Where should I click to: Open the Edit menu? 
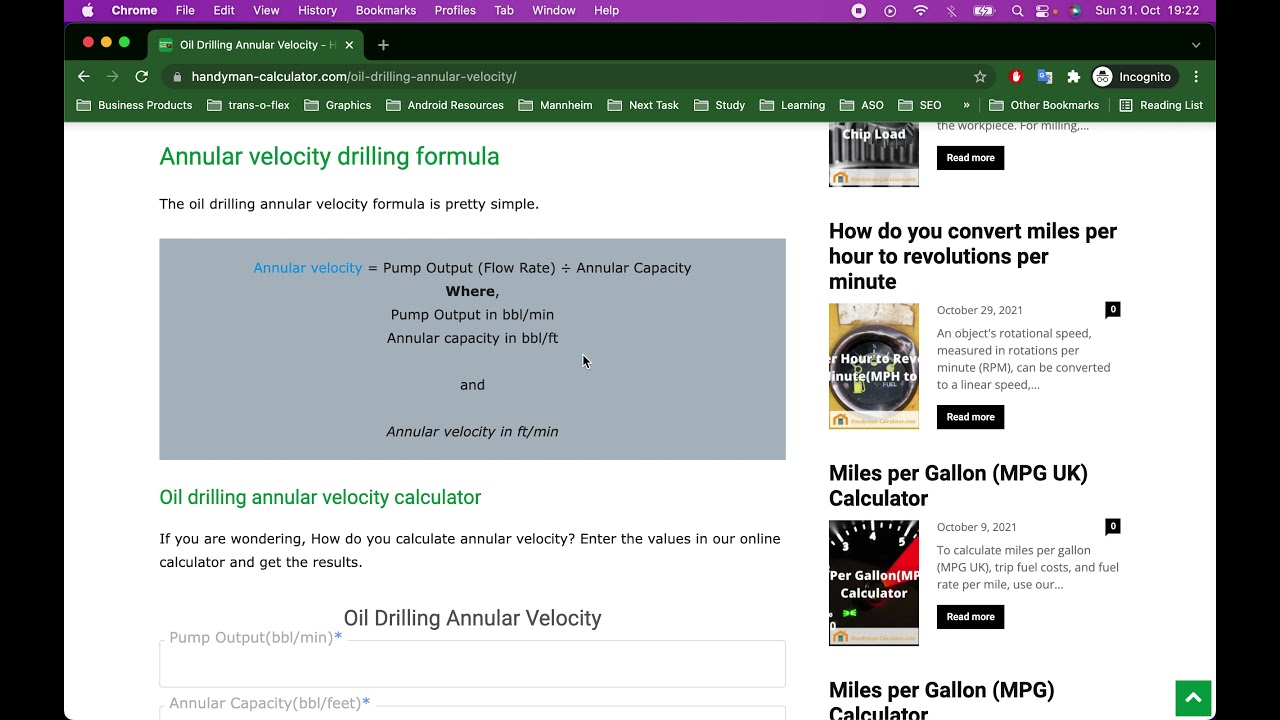tap(224, 10)
